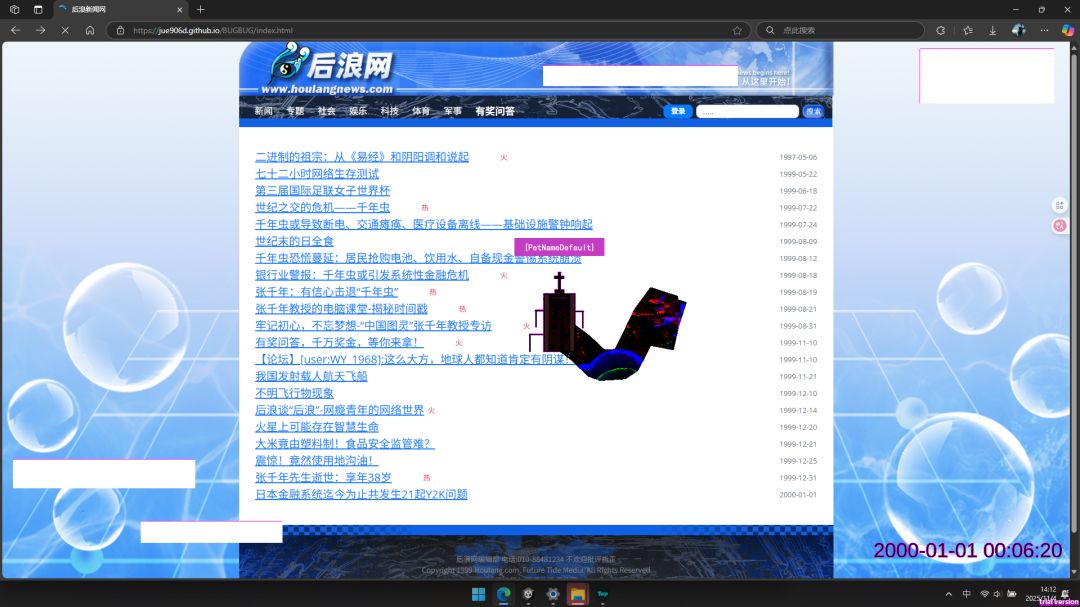This screenshot has width=1080, height=607.
Task: Open article 日本金融系统迄今为止共发生21起Y2K问题
Action: coord(361,494)
